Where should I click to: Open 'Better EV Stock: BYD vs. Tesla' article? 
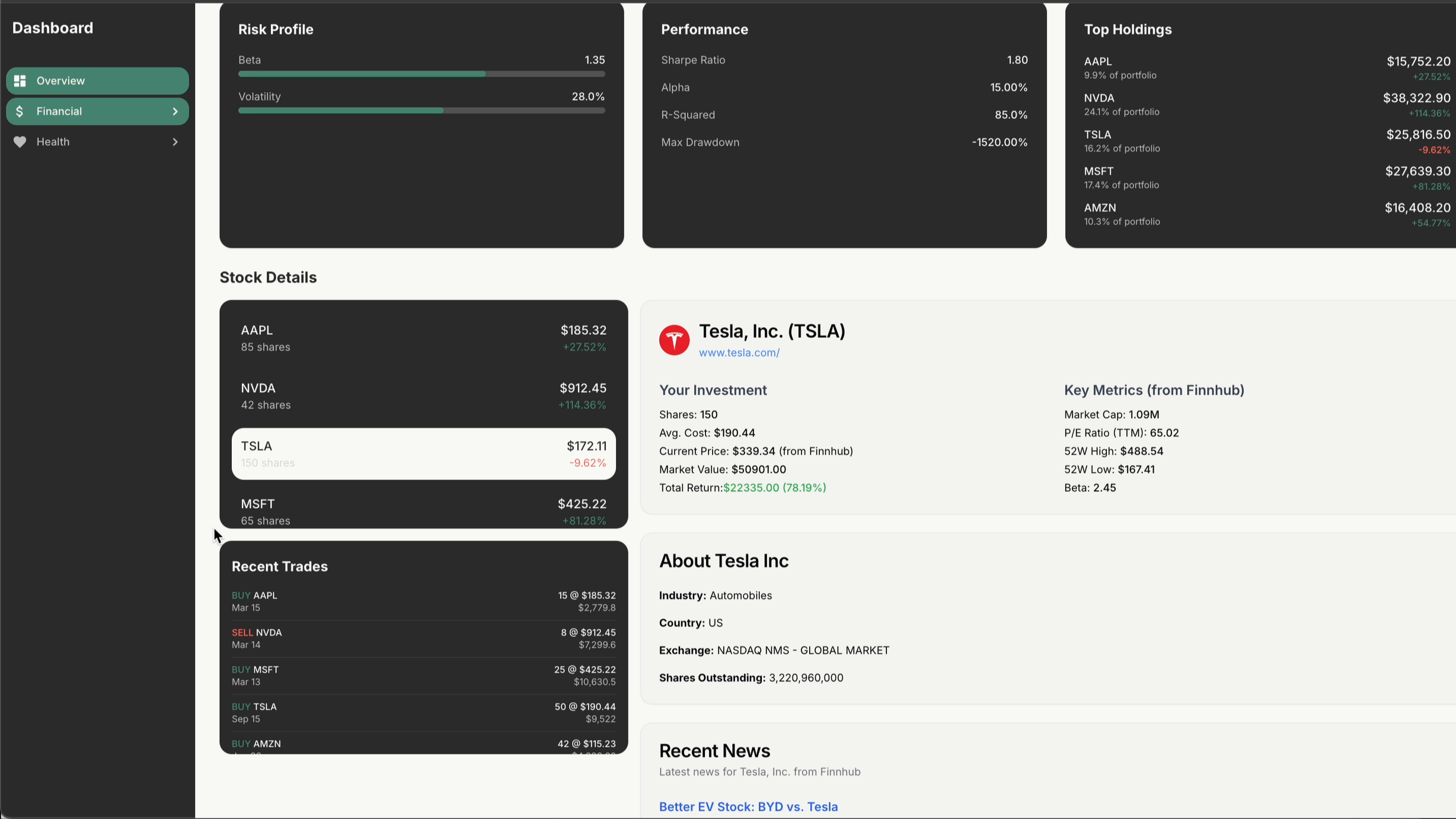pyautogui.click(x=748, y=807)
